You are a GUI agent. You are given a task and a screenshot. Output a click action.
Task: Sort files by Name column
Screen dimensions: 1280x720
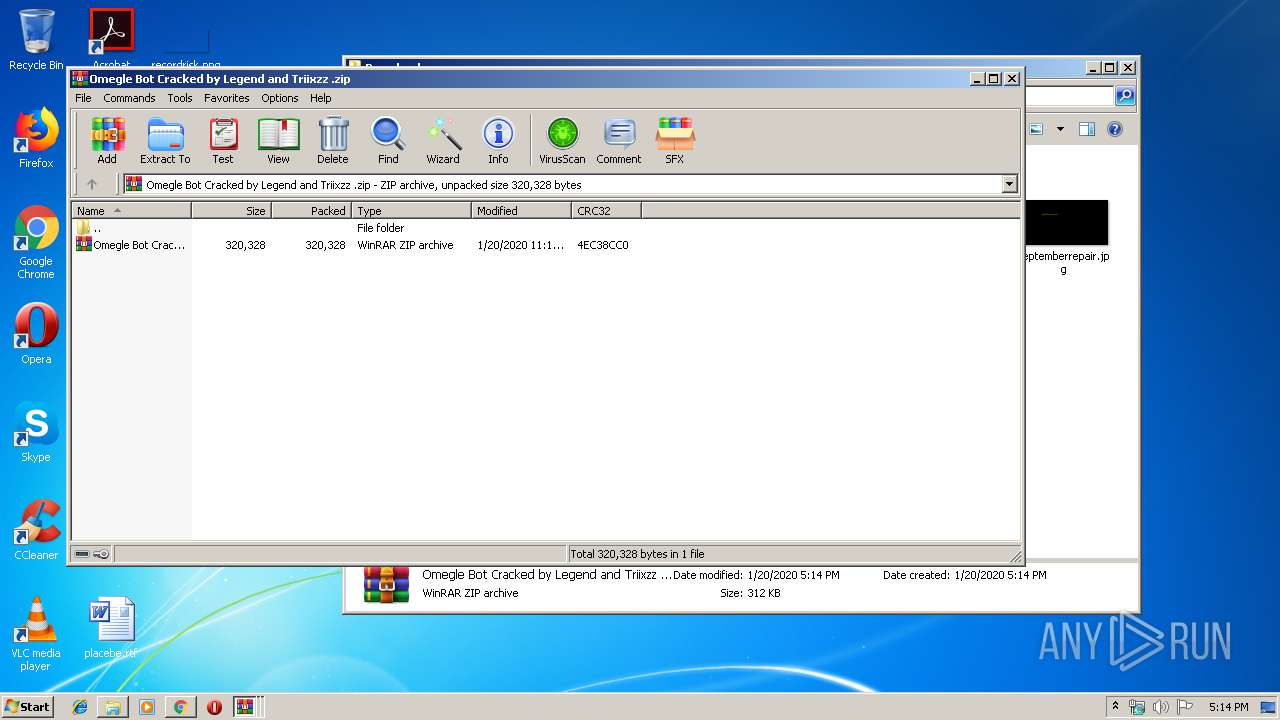coord(131,211)
